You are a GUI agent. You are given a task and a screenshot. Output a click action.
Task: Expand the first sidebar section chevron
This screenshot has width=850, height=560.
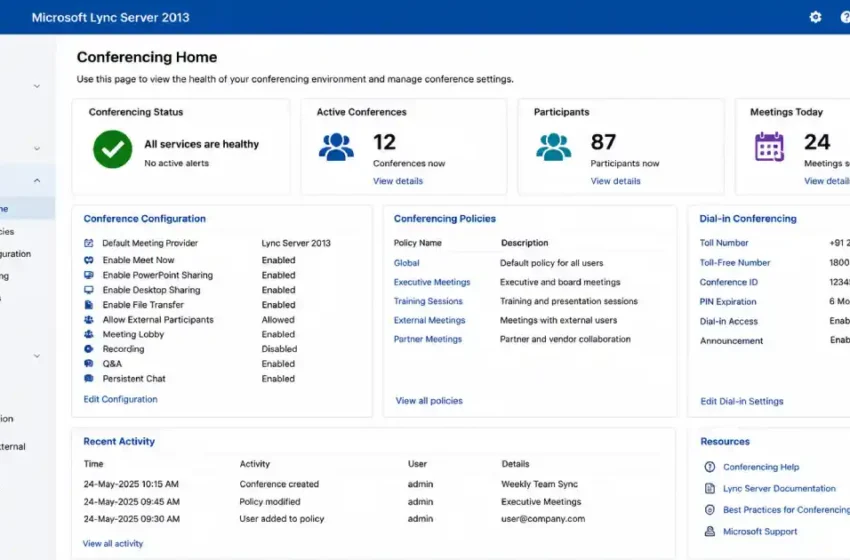pyautogui.click(x=37, y=86)
